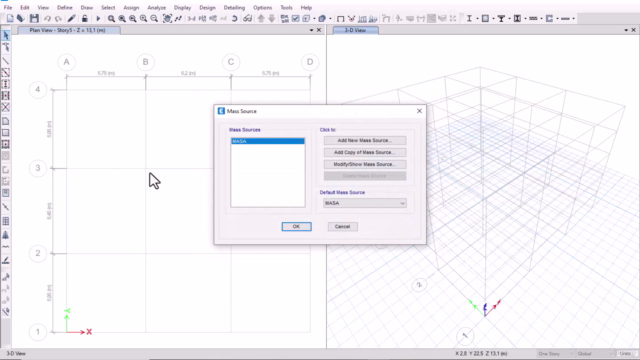
Task: Expand the 3-D View window options arrow
Action: tap(626, 30)
